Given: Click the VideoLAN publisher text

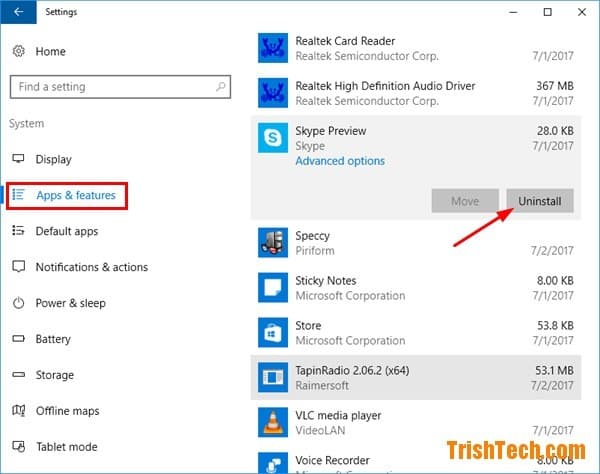Looking at the screenshot, I should tap(320, 430).
